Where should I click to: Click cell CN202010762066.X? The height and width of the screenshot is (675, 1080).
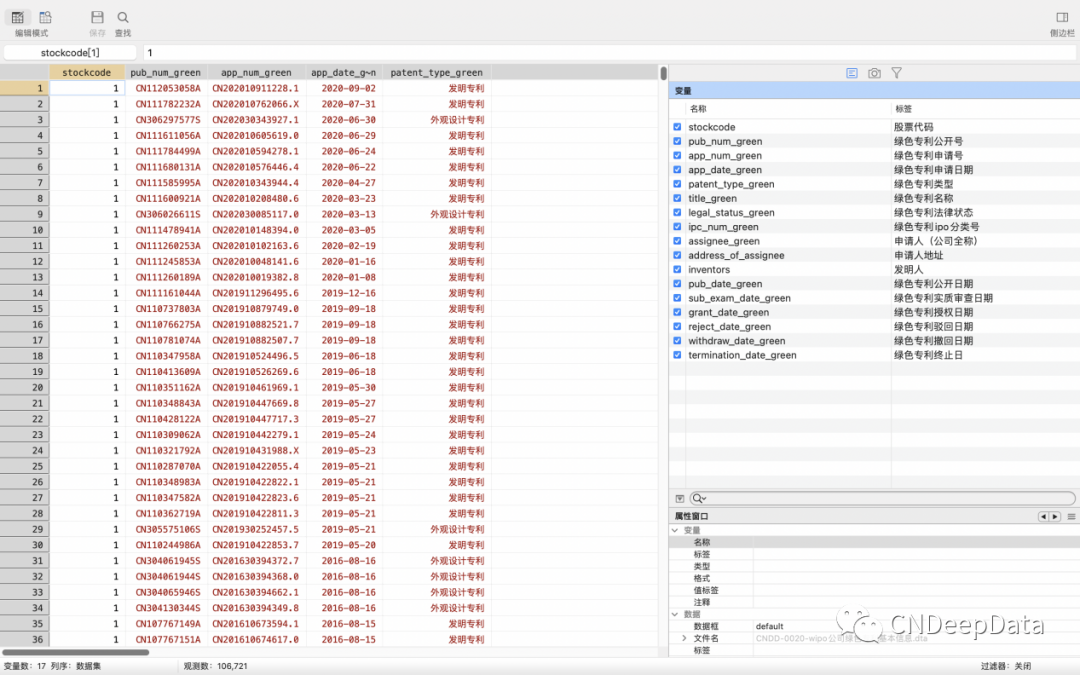point(256,104)
